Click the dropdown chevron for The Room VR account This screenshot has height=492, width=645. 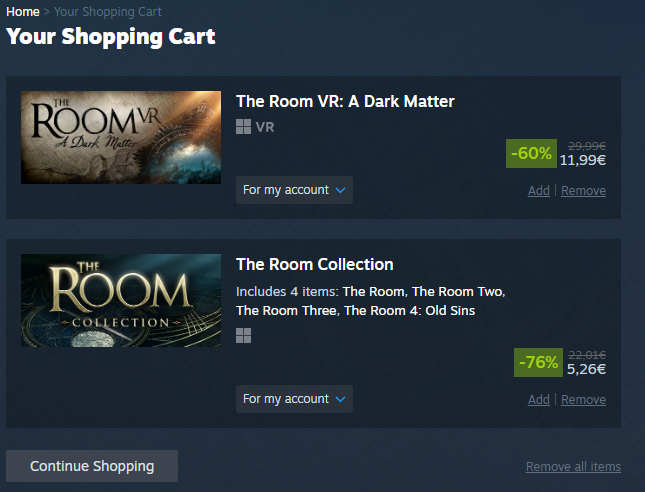340,190
